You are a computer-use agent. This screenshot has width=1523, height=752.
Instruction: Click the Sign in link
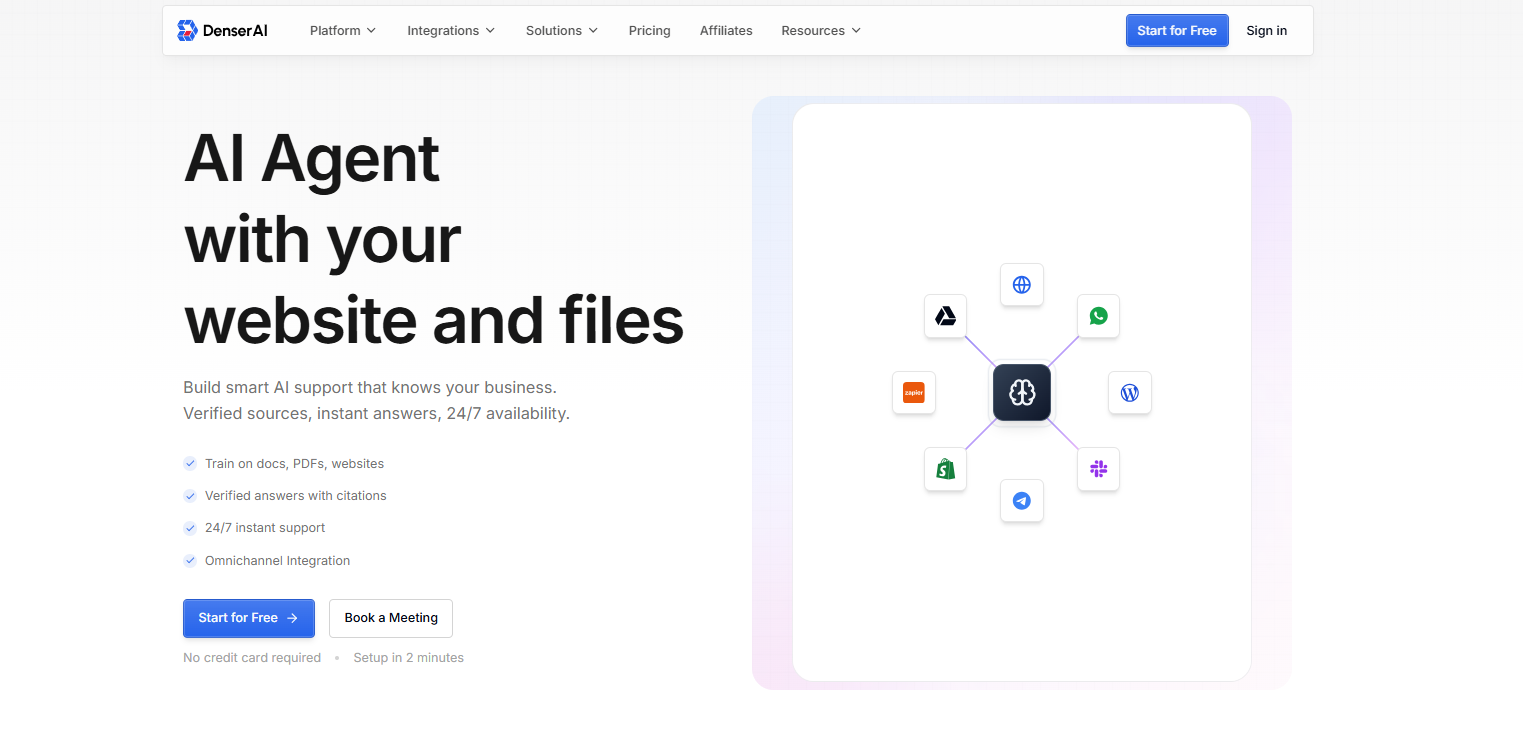tap(1266, 30)
